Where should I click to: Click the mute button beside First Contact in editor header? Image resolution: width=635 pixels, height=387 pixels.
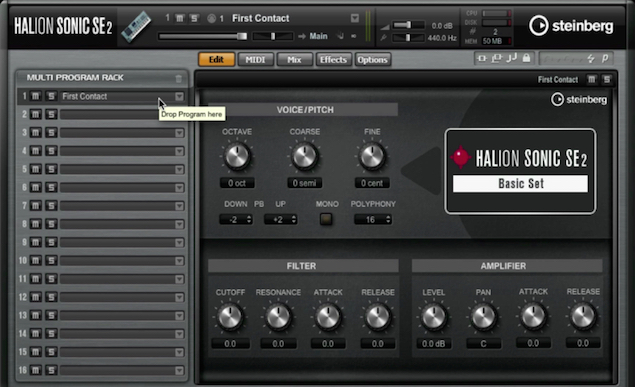coord(592,79)
